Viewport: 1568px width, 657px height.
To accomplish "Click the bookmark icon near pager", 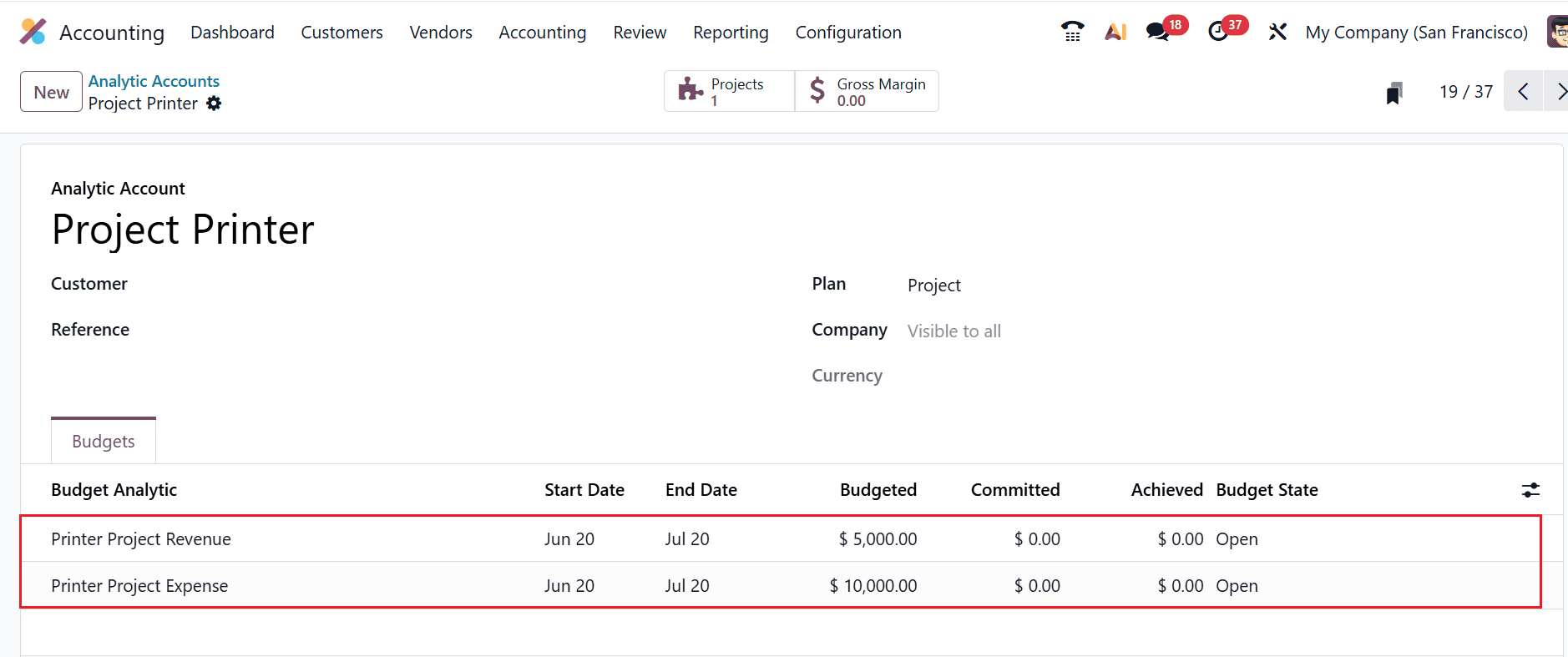I will pos(1393,92).
